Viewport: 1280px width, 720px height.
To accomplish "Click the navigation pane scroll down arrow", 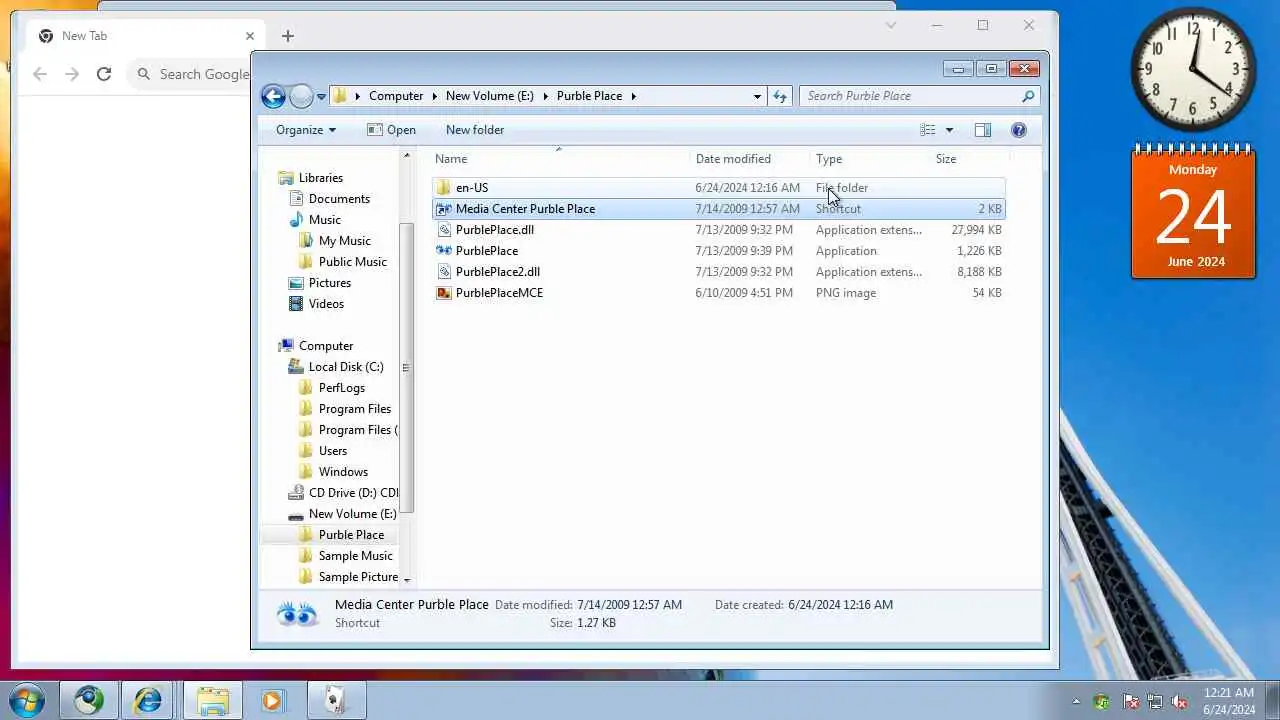I will coord(406,580).
